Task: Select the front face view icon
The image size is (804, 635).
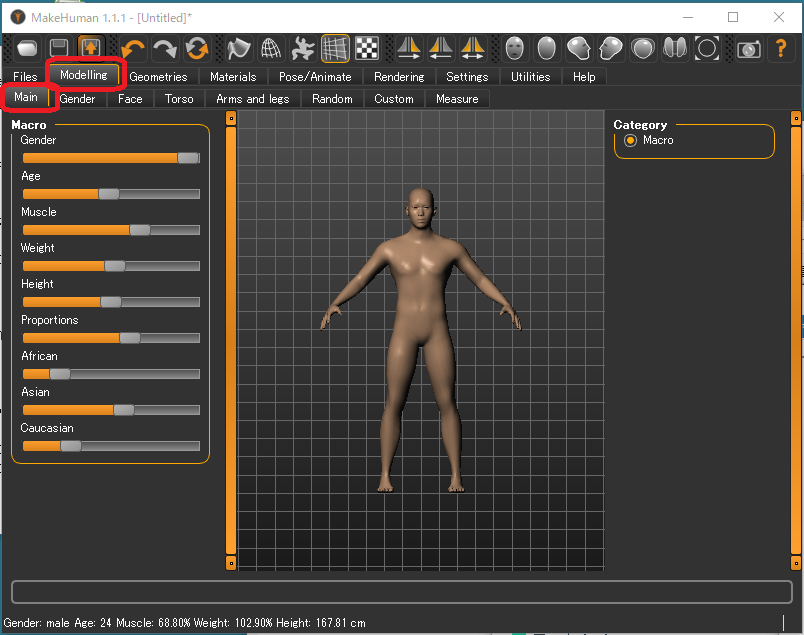Action: pos(515,48)
